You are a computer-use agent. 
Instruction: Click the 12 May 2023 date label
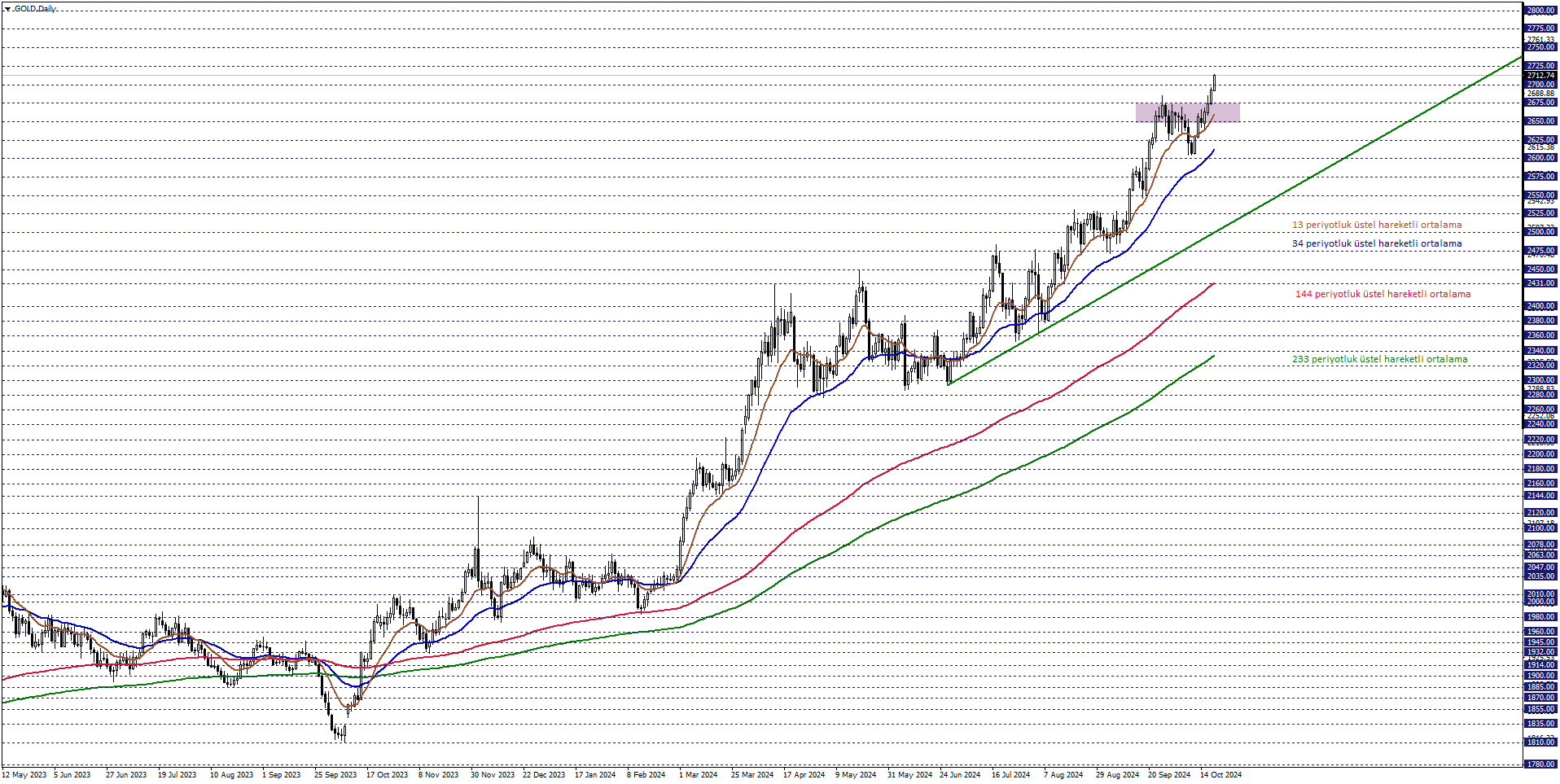pyautogui.click(x=24, y=775)
